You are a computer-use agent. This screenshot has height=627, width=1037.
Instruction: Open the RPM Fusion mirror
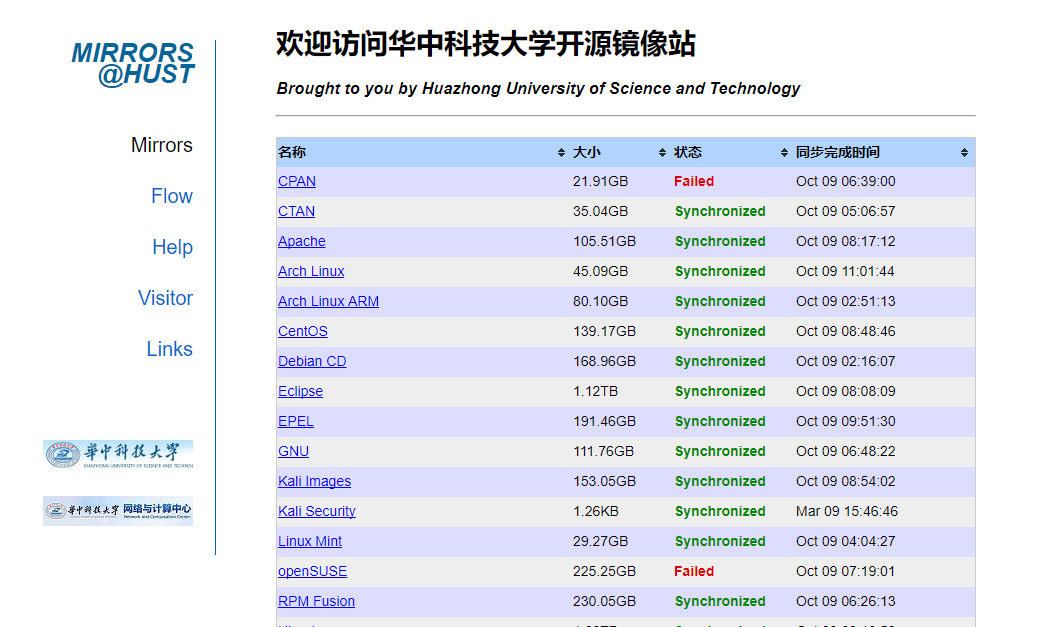point(316,601)
